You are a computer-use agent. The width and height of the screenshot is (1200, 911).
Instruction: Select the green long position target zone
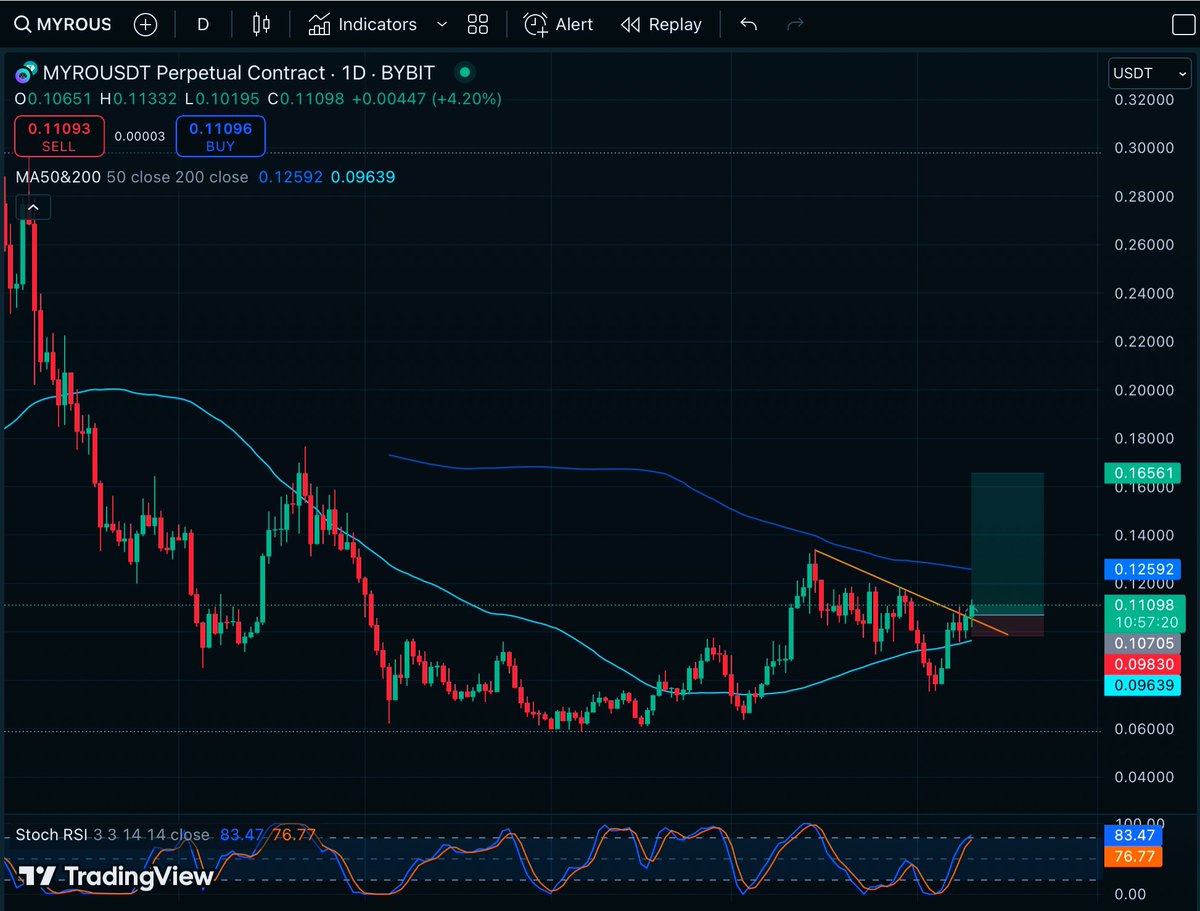pos(1008,543)
